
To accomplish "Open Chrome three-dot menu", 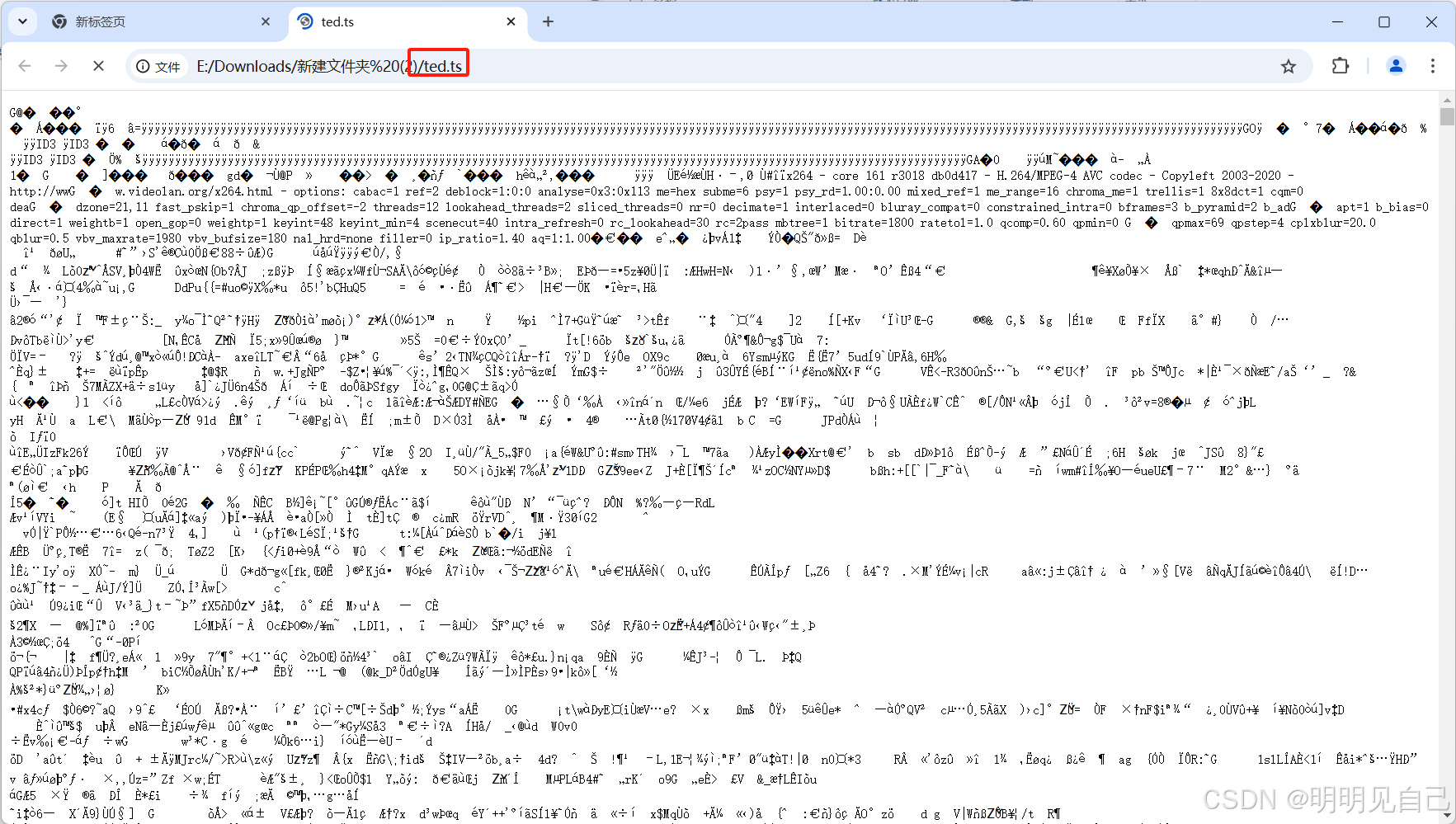I will pyautogui.click(x=1433, y=66).
